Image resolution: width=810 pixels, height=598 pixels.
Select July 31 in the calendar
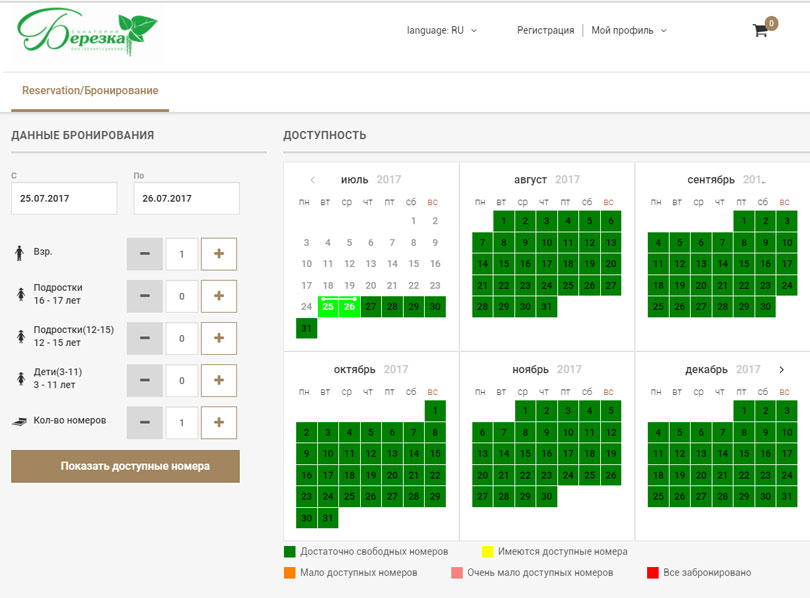click(305, 328)
